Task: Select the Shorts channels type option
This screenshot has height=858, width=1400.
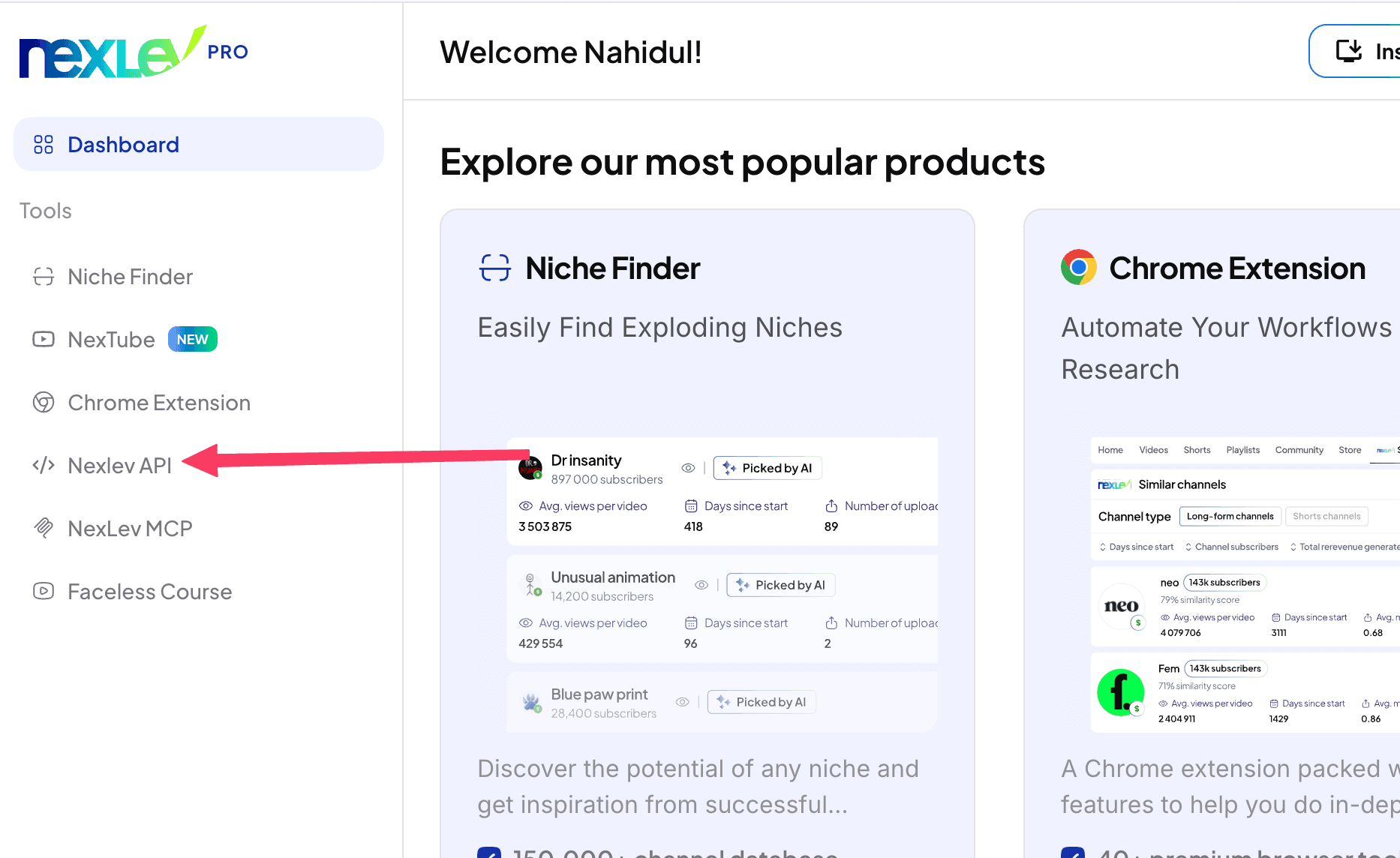Action: coord(1326,516)
